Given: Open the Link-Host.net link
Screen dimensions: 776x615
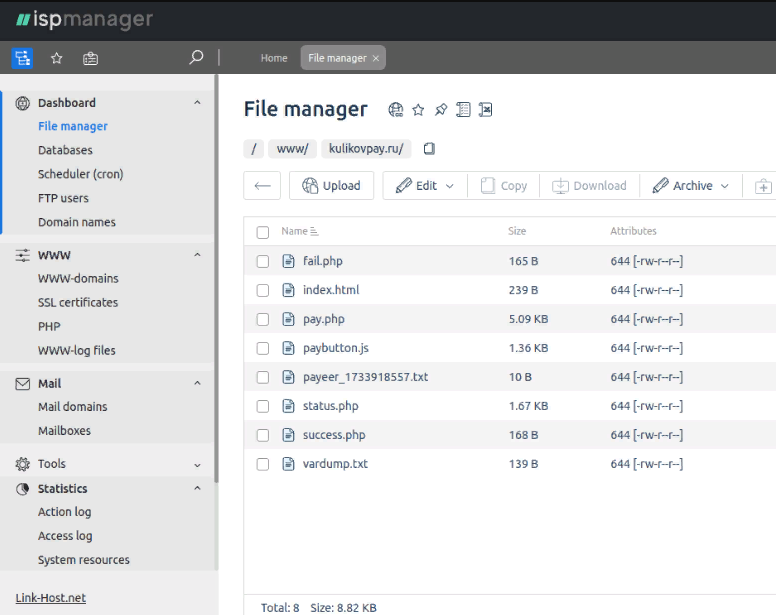Looking at the screenshot, I should click(x=50, y=598).
